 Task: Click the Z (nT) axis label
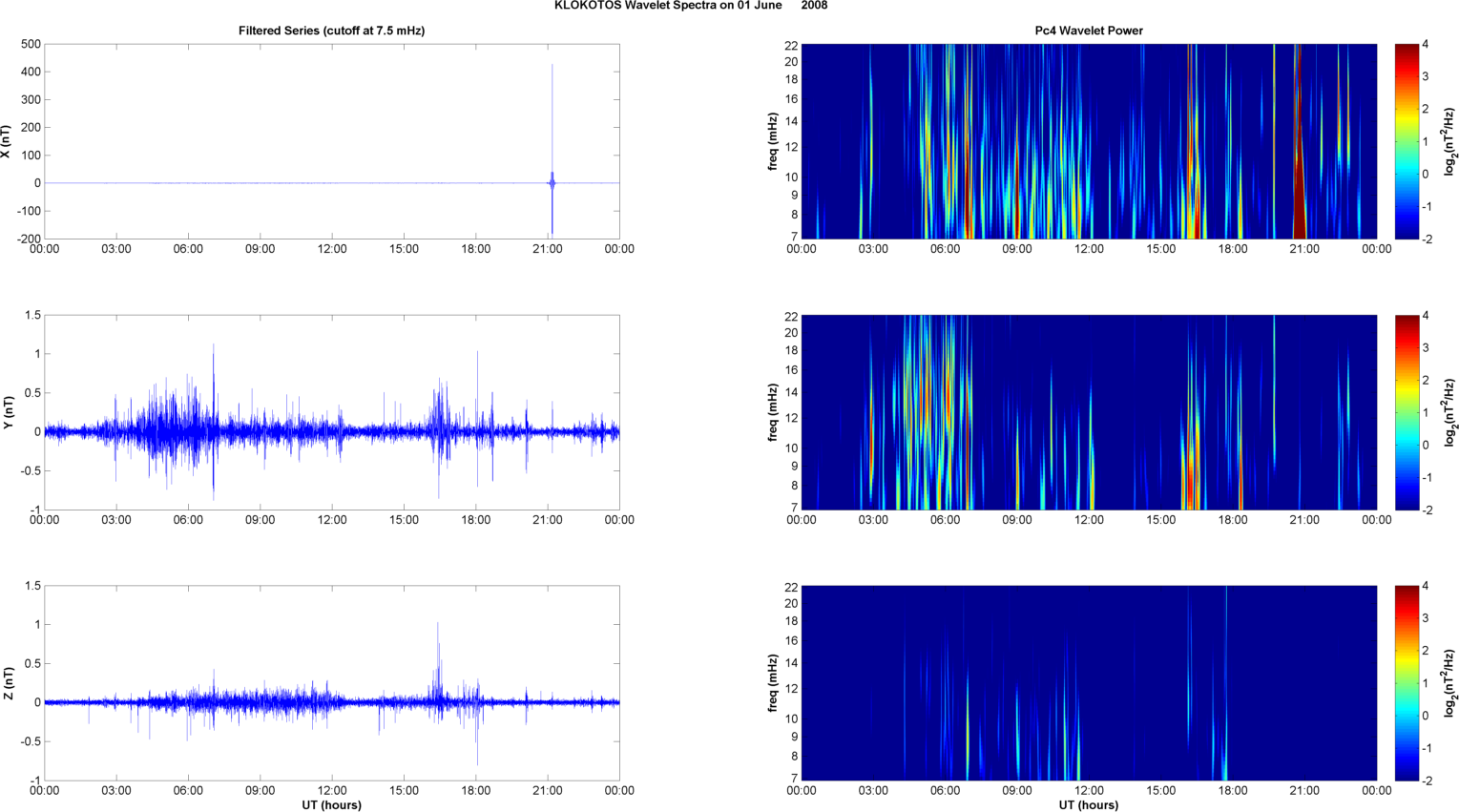point(8,683)
